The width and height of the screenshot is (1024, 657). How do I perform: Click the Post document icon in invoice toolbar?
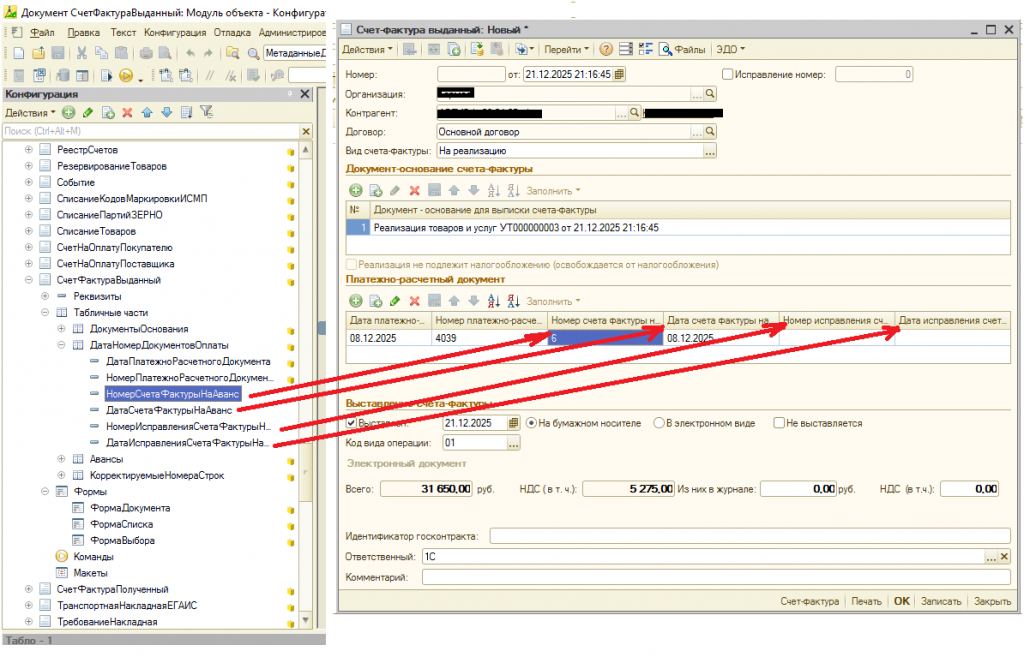[477, 49]
